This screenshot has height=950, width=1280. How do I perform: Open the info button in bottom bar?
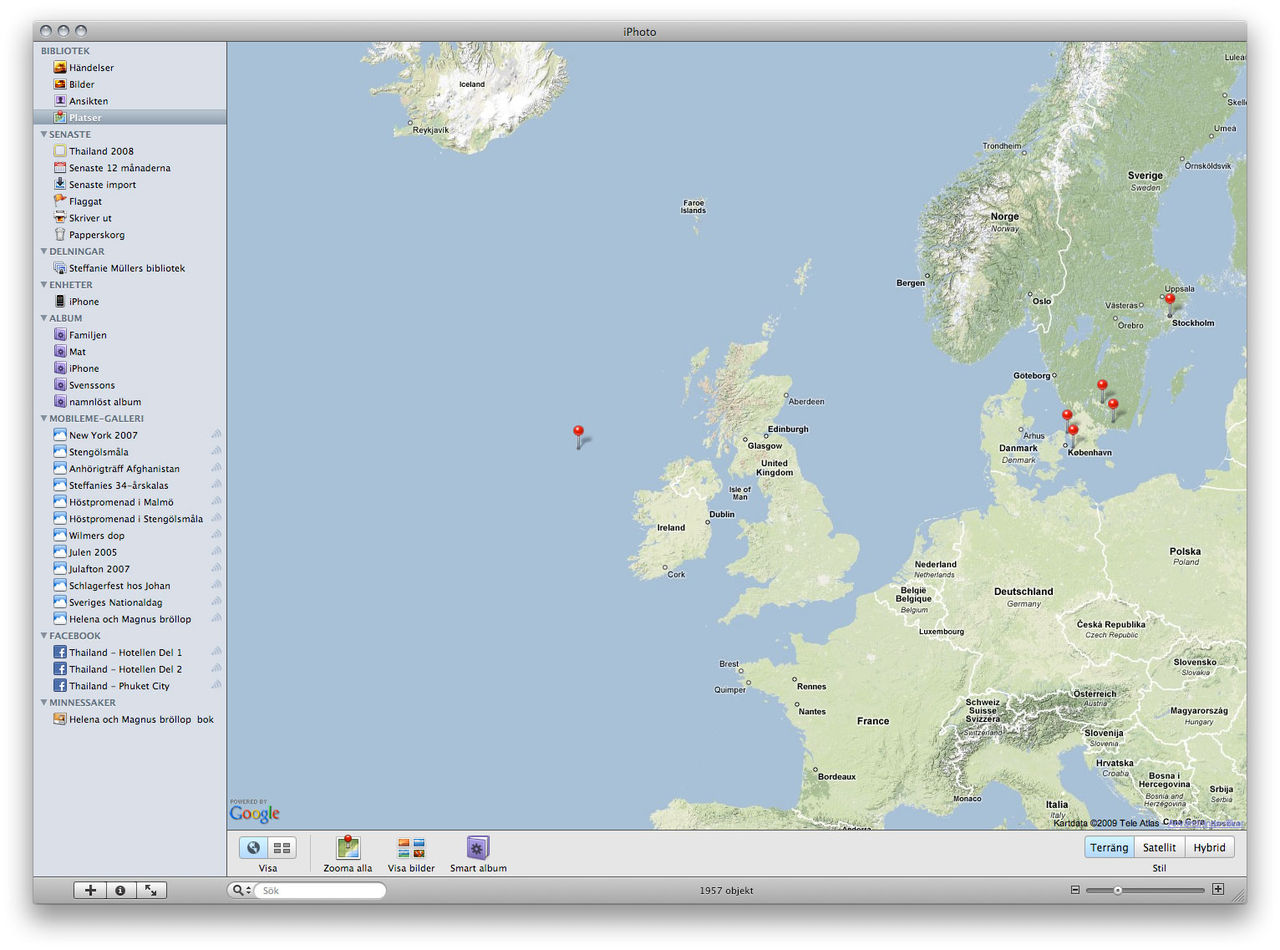pos(120,890)
